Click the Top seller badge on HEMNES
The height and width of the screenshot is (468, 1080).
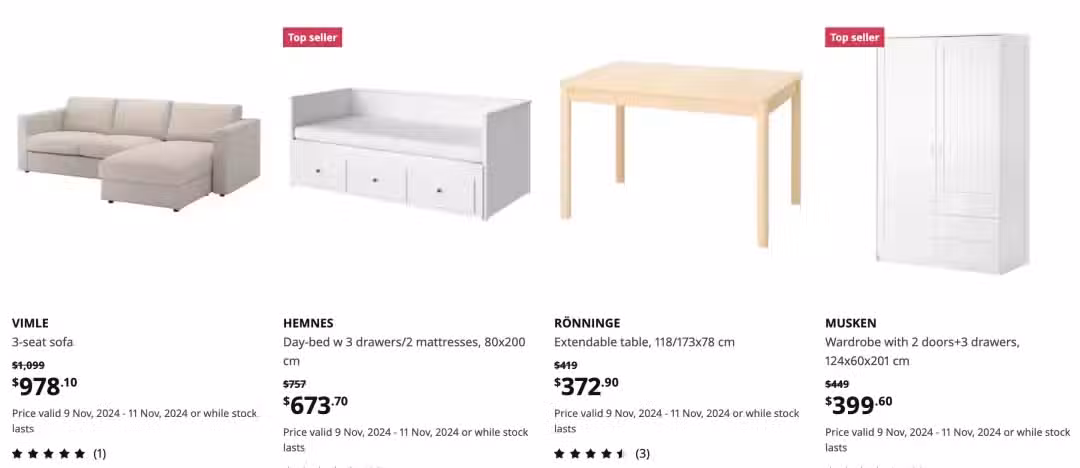coord(313,37)
